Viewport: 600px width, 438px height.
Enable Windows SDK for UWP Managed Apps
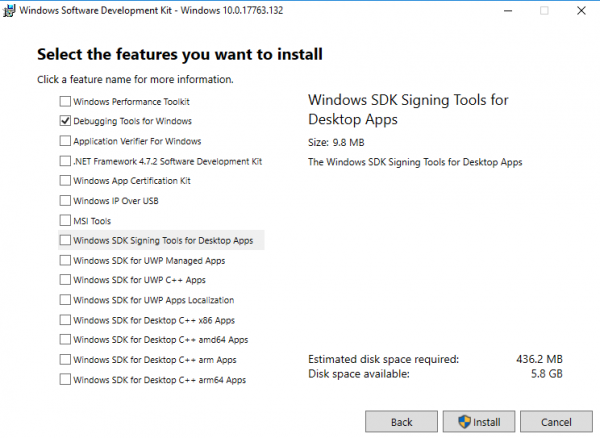click(66, 260)
